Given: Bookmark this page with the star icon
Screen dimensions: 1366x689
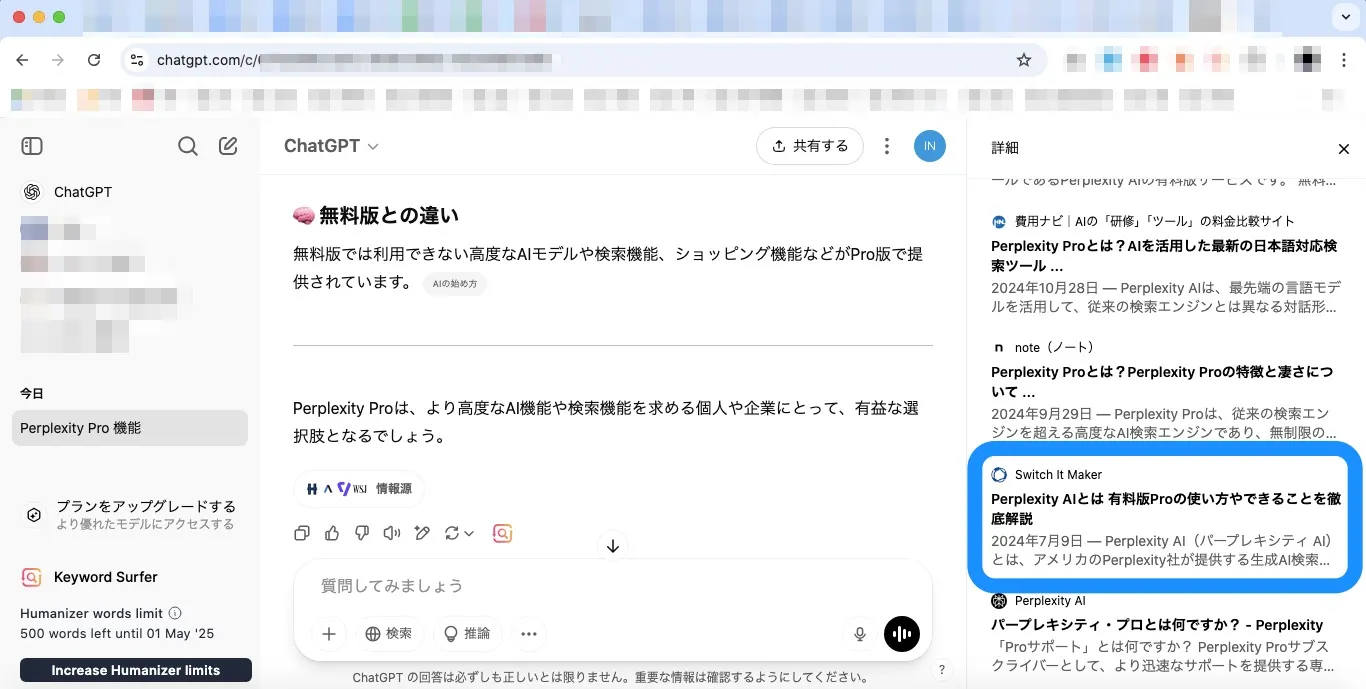Looking at the screenshot, I should pos(1023,60).
